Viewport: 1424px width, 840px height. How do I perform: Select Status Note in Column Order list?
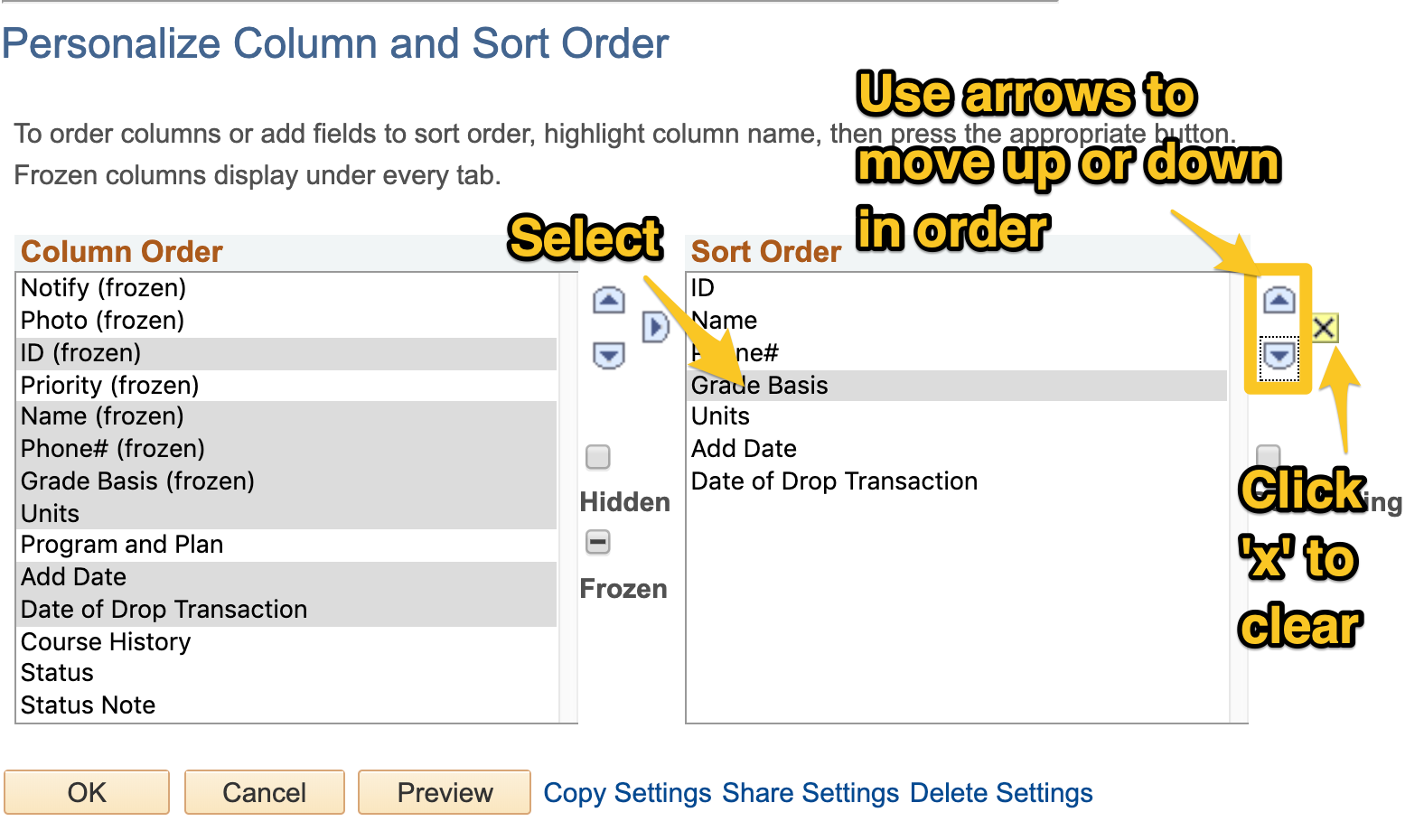click(x=88, y=705)
